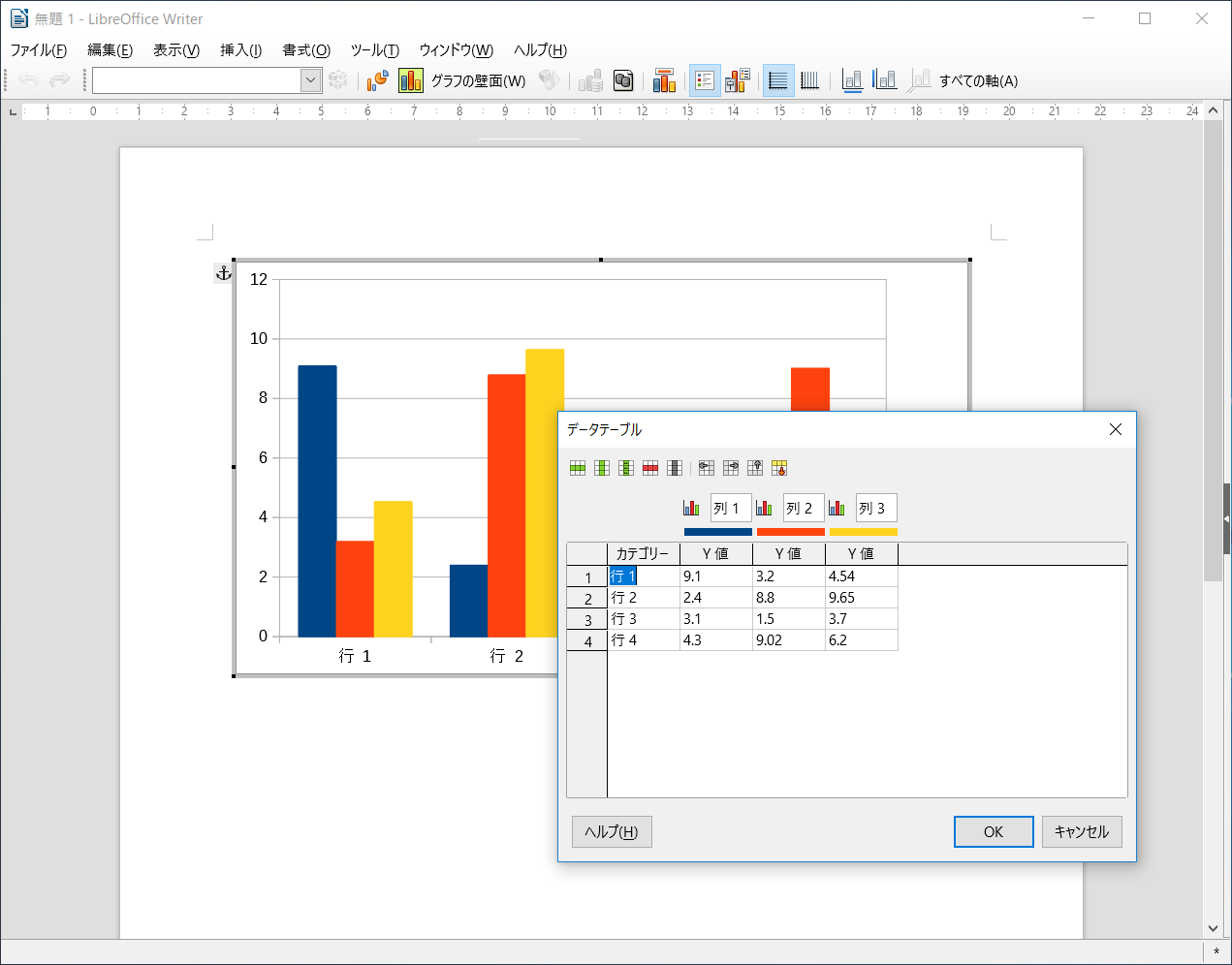This screenshot has width=1232, height=965.
Task: Open the 編集(E) menu
Action: tap(110, 50)
